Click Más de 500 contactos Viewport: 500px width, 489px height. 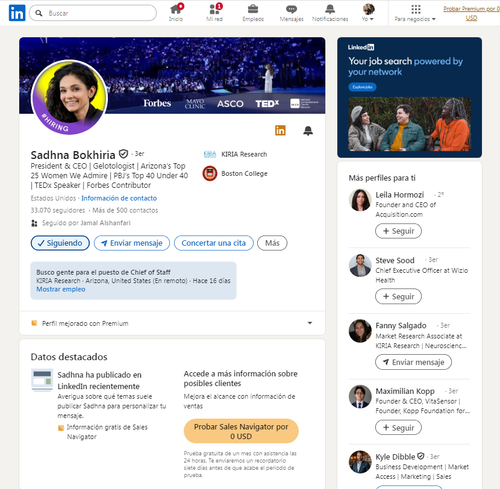125,210
